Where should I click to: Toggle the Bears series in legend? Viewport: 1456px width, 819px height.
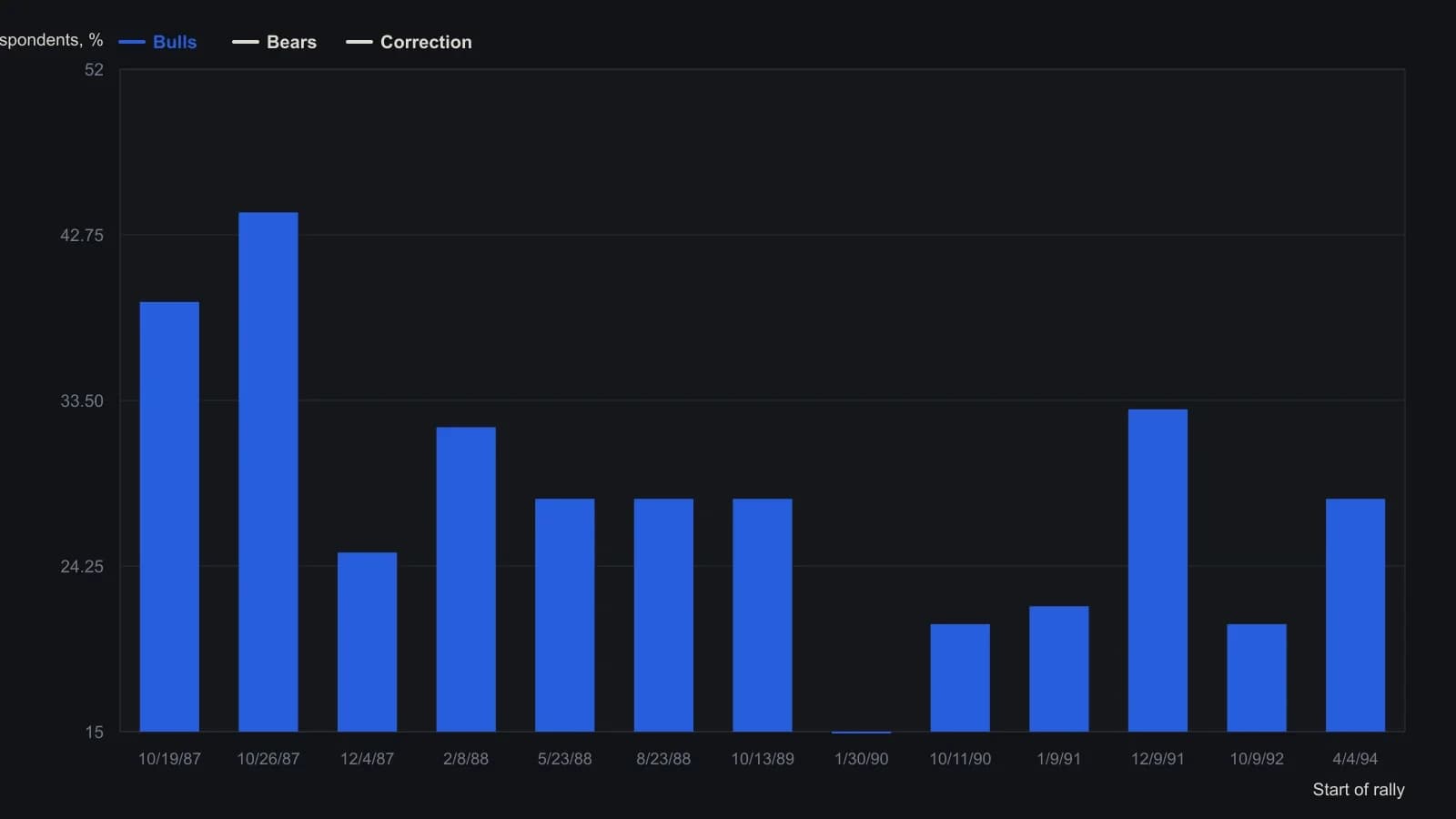pos(274,42)
